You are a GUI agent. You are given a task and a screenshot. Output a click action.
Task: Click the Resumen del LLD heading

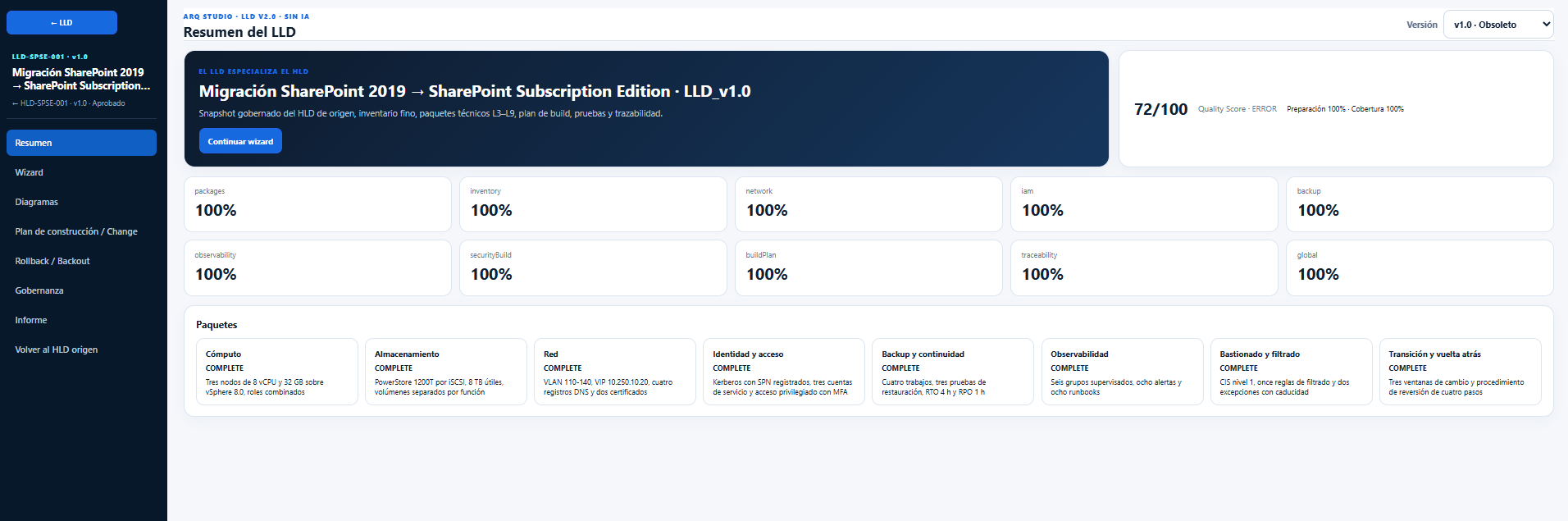239,32
